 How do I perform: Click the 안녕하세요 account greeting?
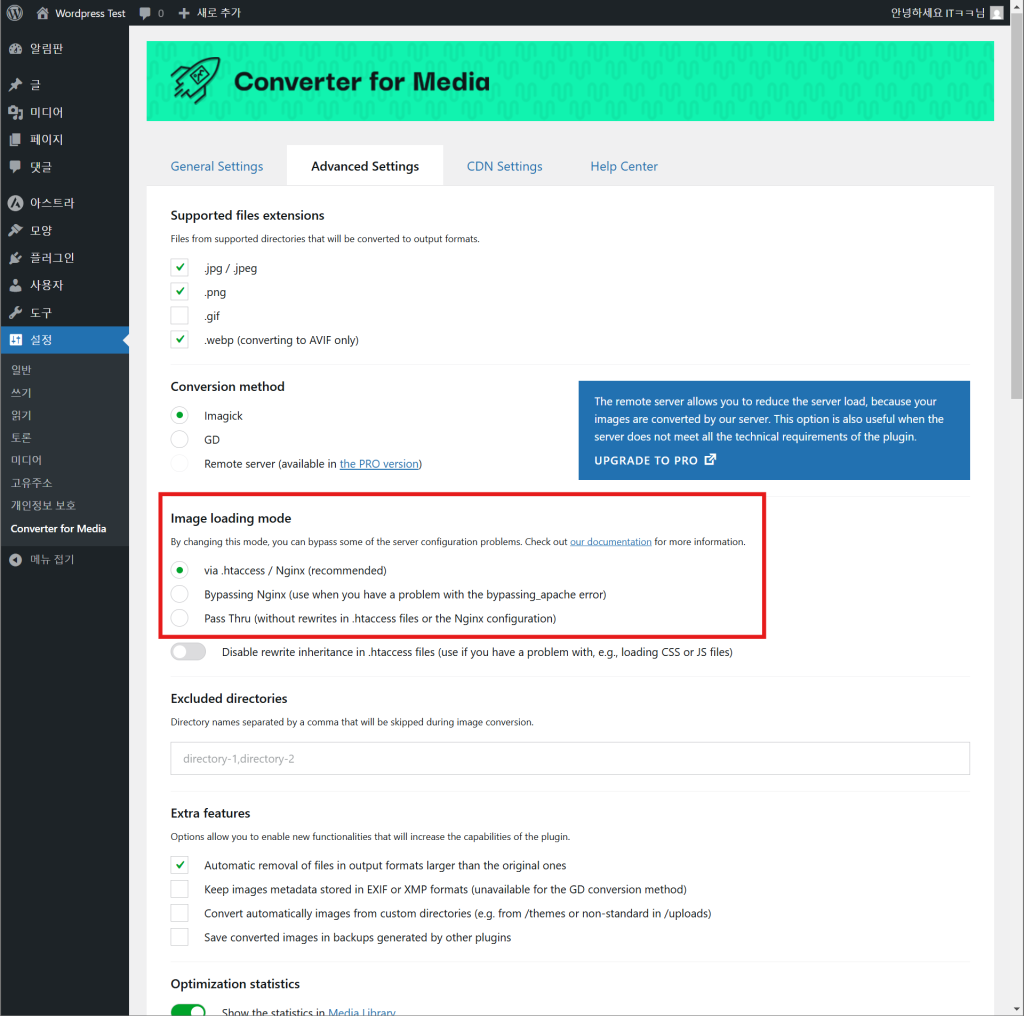[x=938, y=13]
